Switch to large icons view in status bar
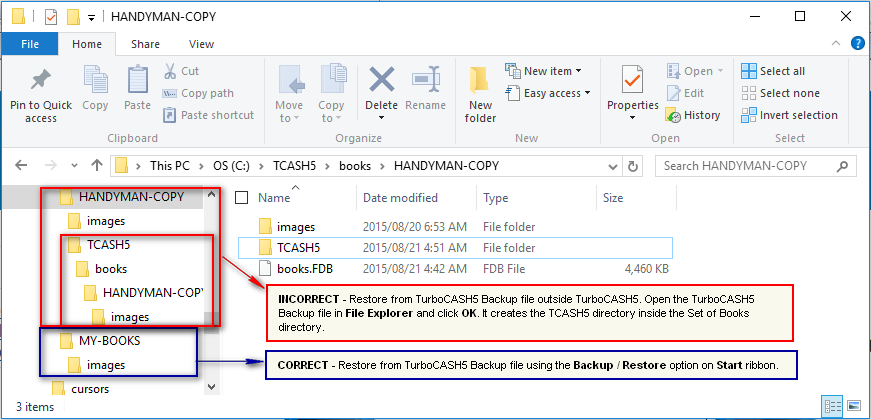Image resolution: width=871 pixels, height=420 pixels. coord(853,407)
